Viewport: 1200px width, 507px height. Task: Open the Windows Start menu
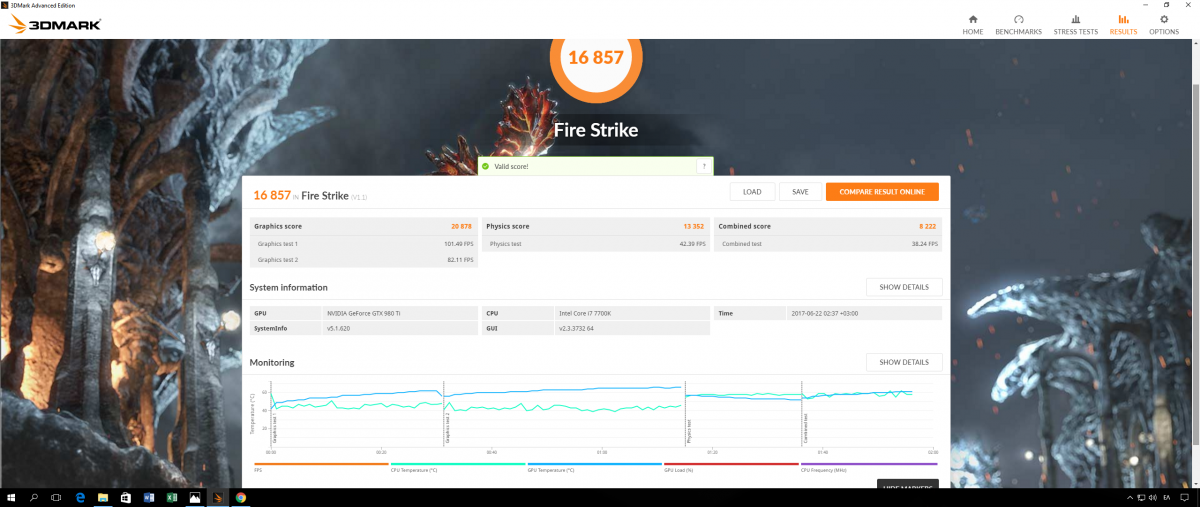[x=11, y=497]
